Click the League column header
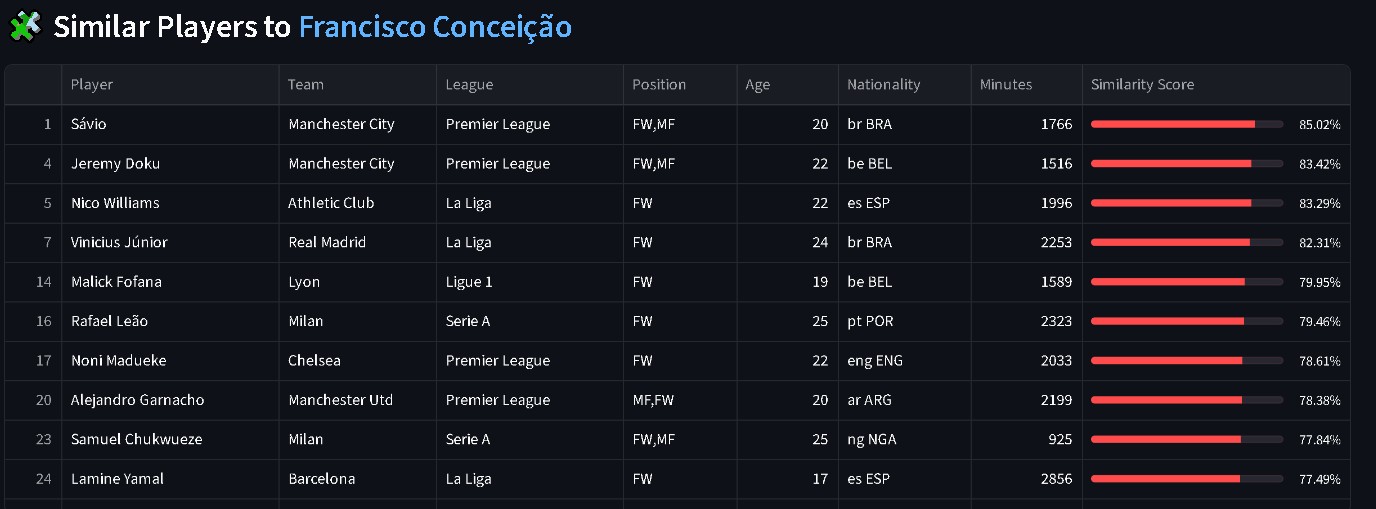1376x509 pixels. coord(470,85)
